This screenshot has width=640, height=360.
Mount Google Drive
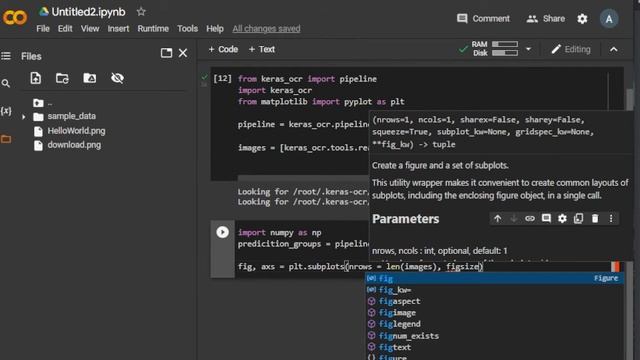(x=90, y=78)
